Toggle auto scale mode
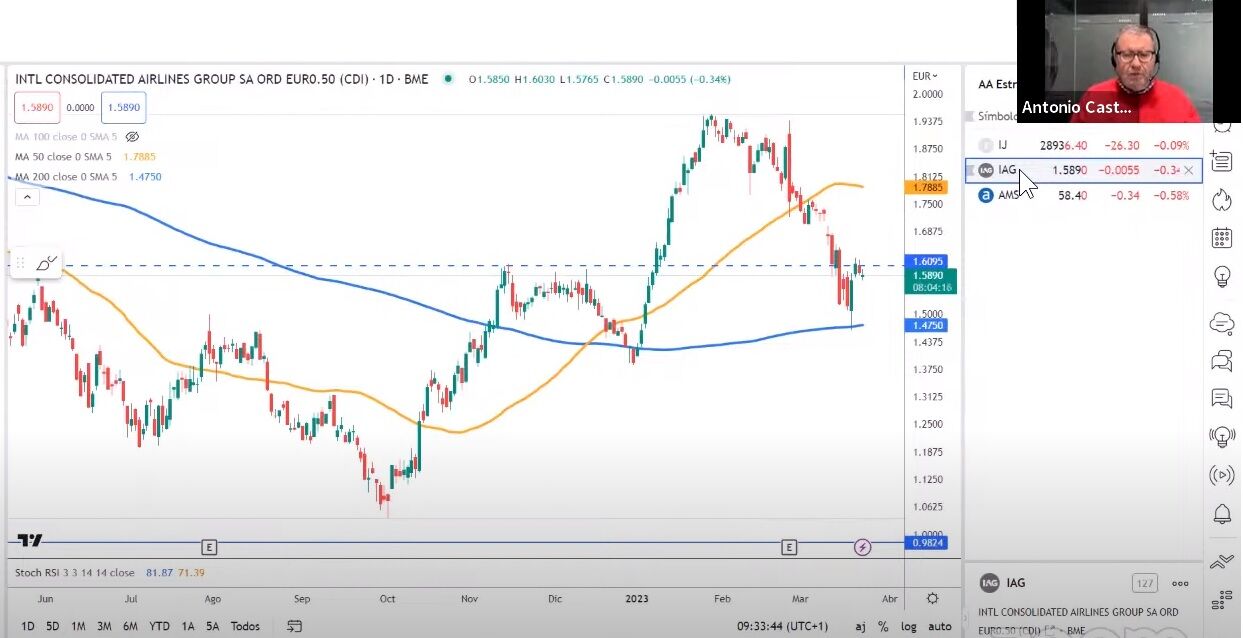This screenshot has height=638, width=1243. 940,626
